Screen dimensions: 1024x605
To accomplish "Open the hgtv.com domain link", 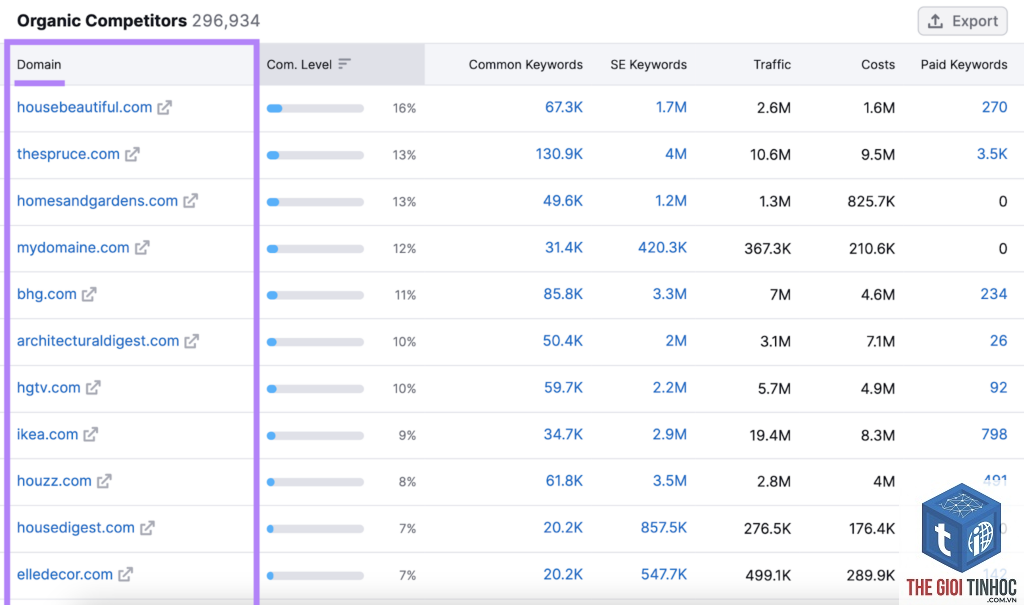I will click(48, 387).
